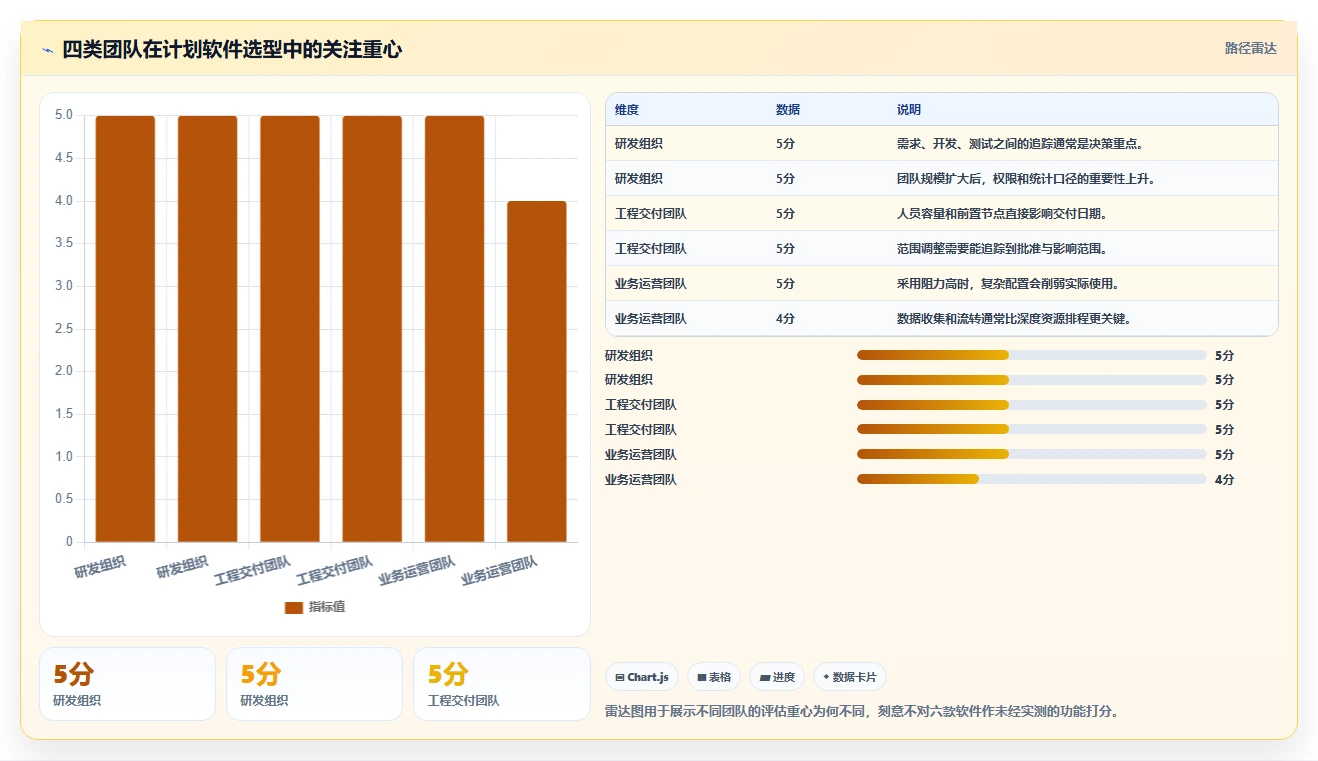Screen dimensions: 1318x761
Task: Open the Chart.js chip
Action: point(642,677)
